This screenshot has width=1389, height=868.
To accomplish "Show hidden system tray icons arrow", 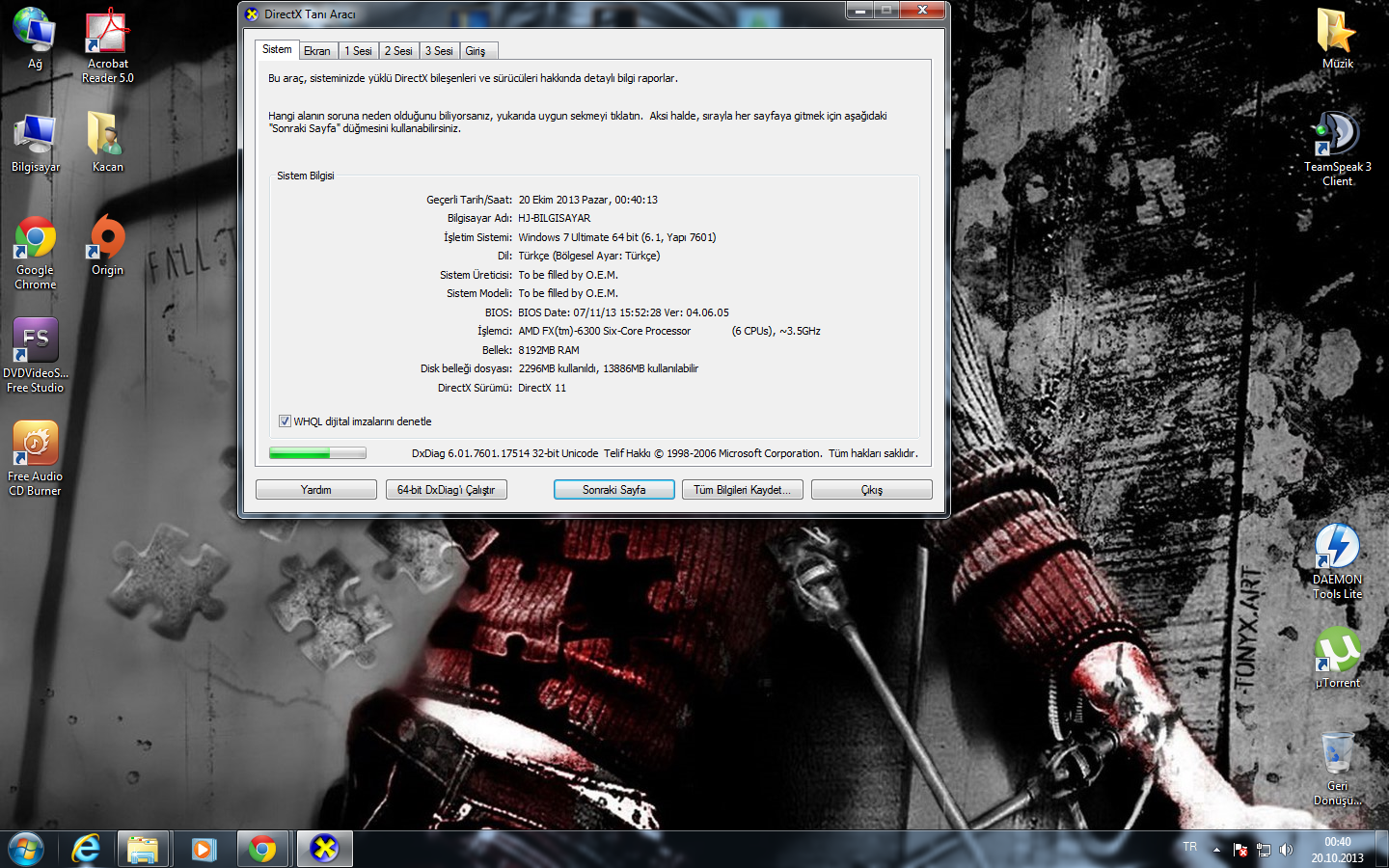I will pyautogui.click(x=1216, y=850).
